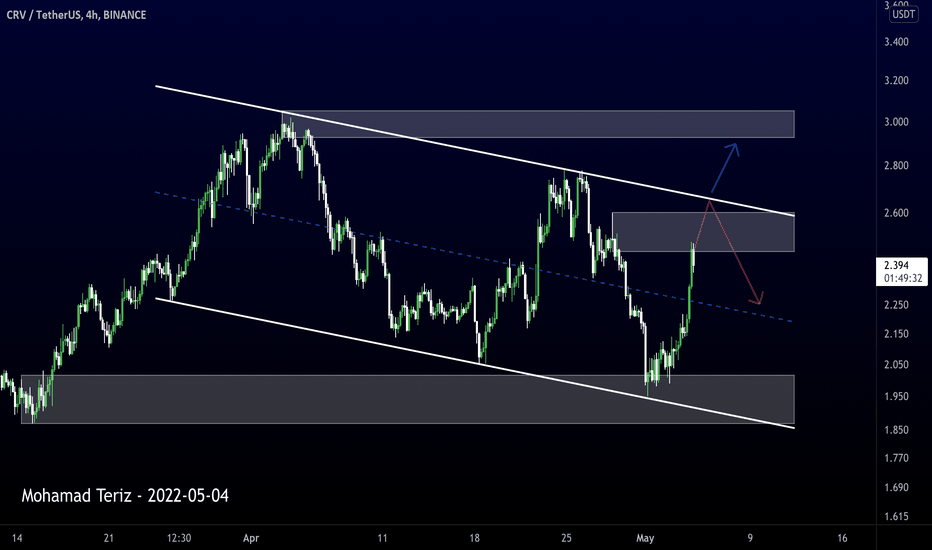Click the 9 date on time axis

click(x=750, y=538)
